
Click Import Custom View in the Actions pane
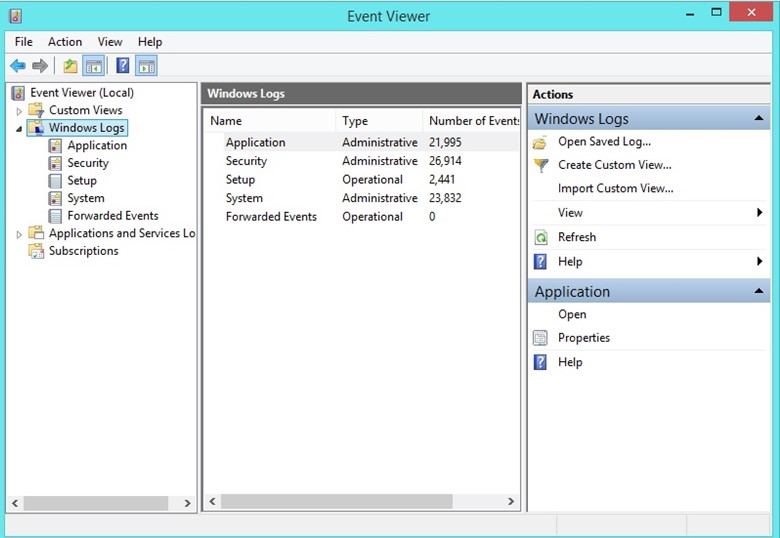[x=615, y=188]
